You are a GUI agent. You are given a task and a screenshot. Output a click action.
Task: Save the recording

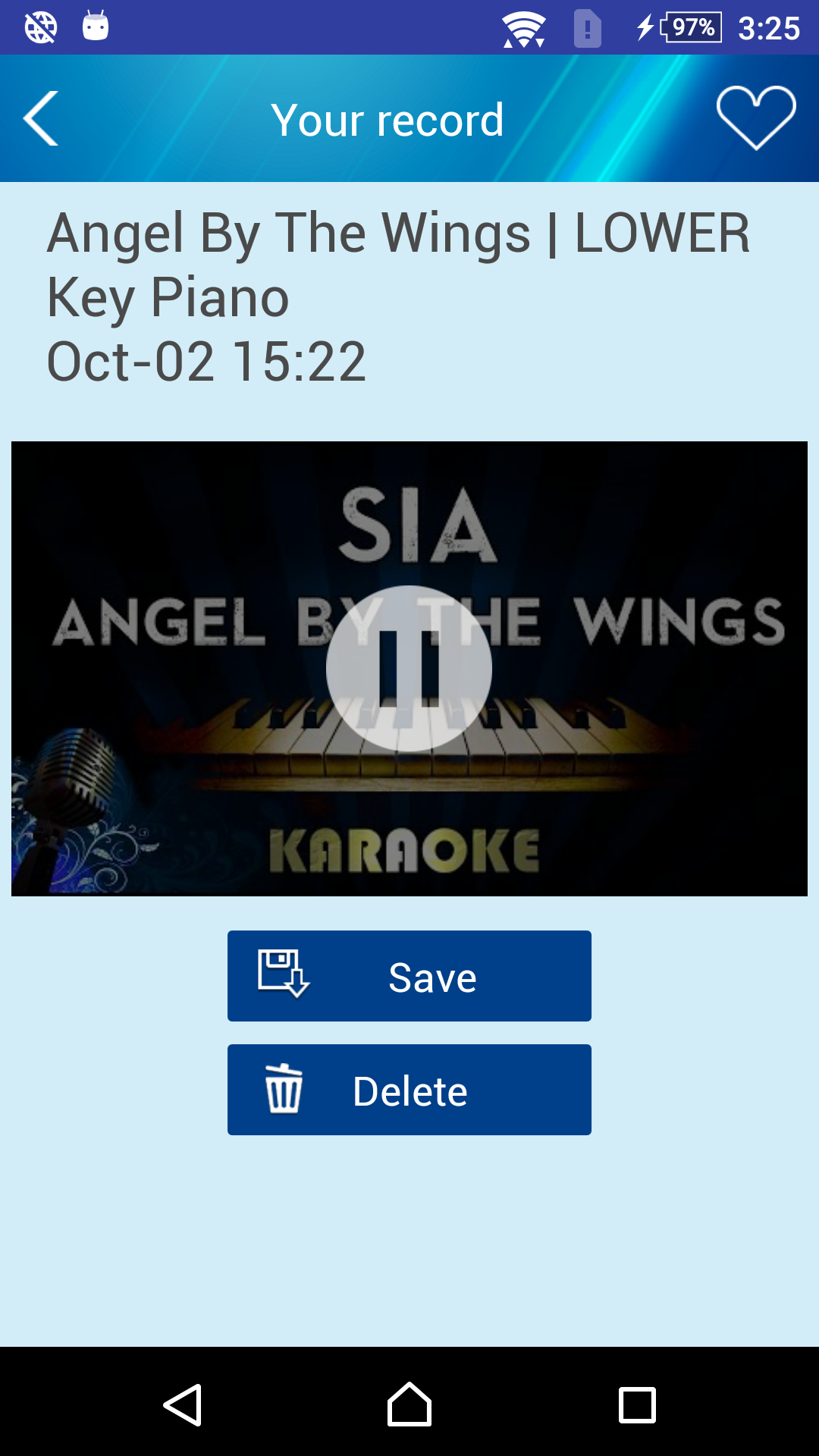(409, 976)
